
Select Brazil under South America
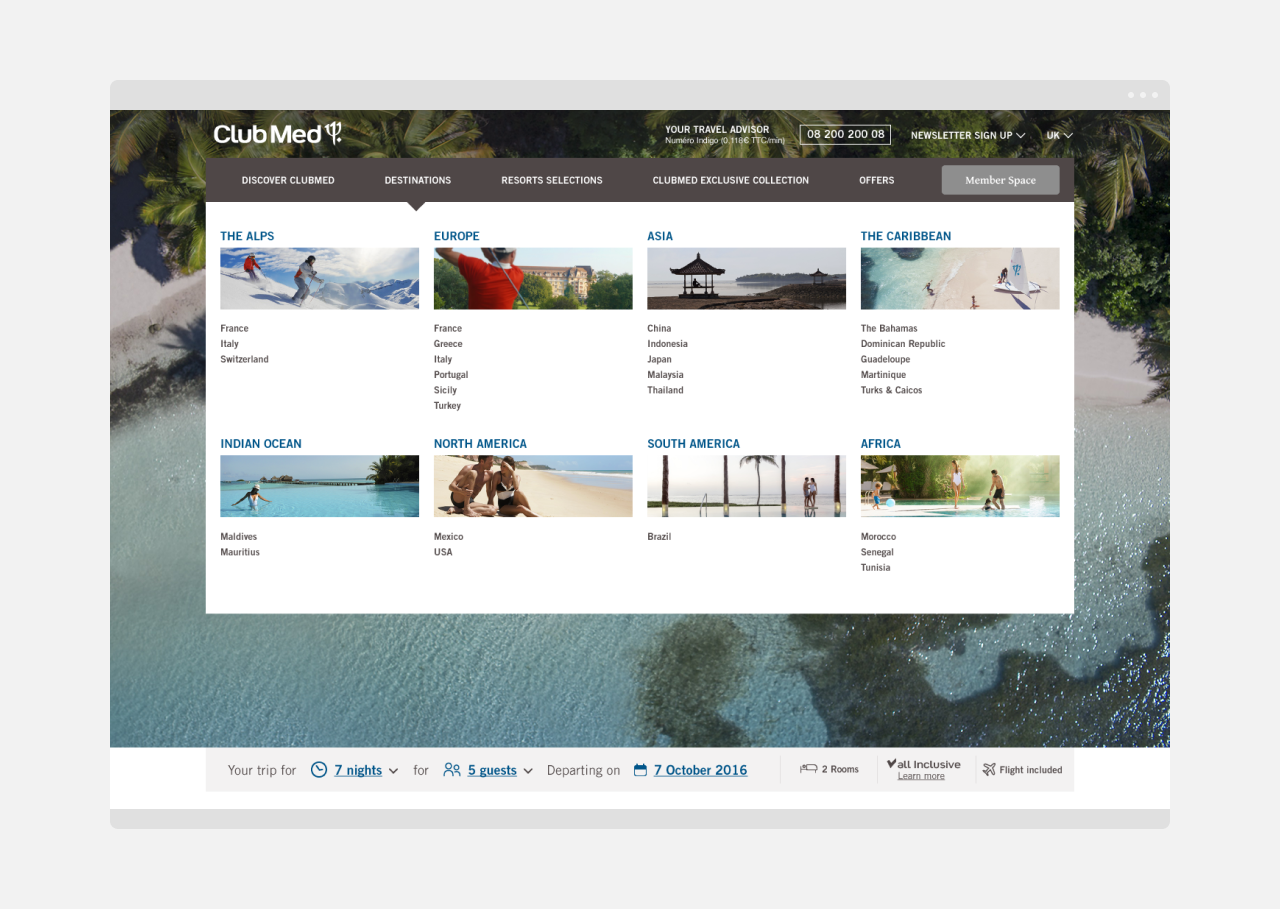point(659,537)
